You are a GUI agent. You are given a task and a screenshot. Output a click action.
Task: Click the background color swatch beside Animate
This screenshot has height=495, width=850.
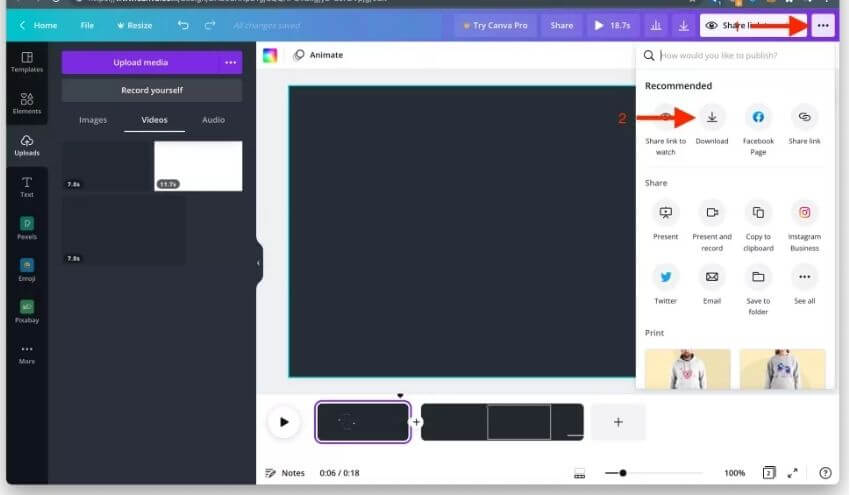point(270,55)
